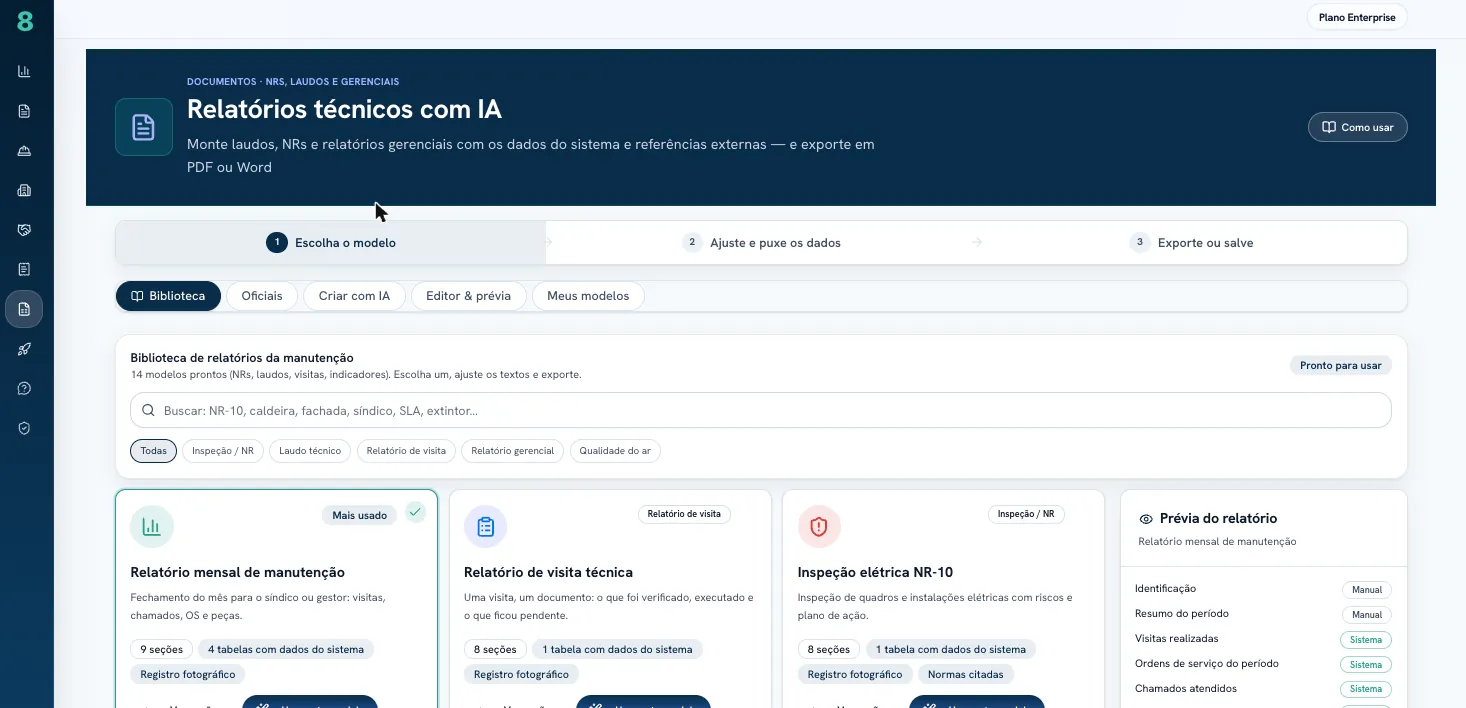This screenshot has width=1466, height=708.
Task: Click the magnifier icon in search field
Action: click(x=148, y=410)
